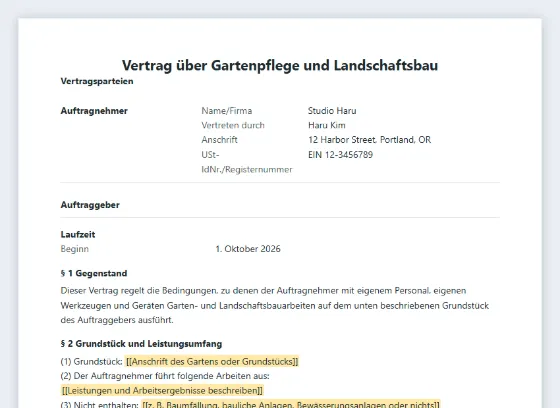Click the (1) Grundstück: label
The height and width of the screenshot is (408, 560).
point(91,362)
